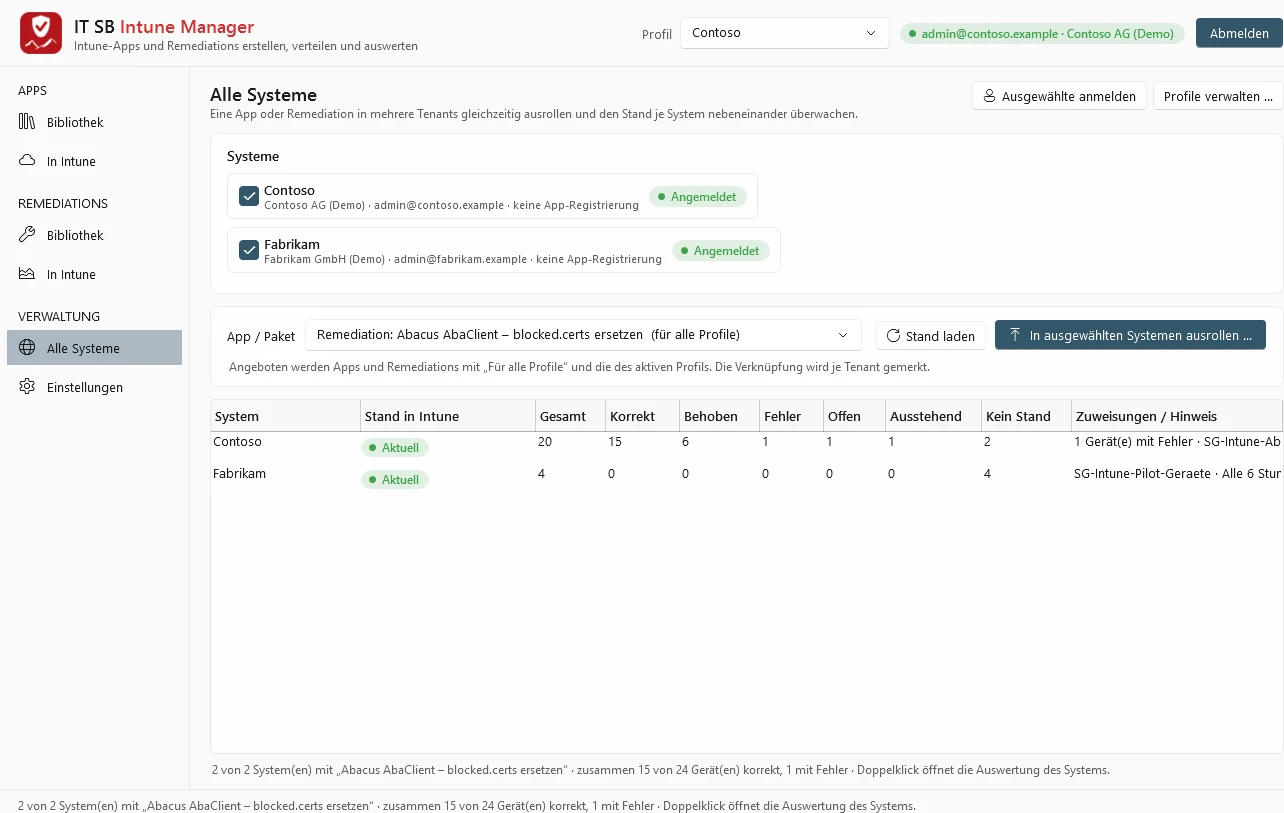Click the person icon in Ausgewählte anmelden
The height and width of the screenshot is (813, 1284).
(x=990, y=96)
